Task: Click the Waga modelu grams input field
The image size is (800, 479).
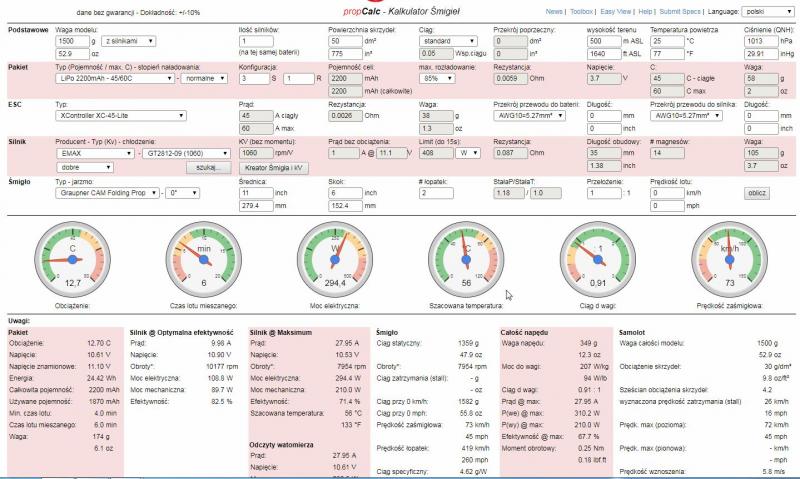Action: 74,40
